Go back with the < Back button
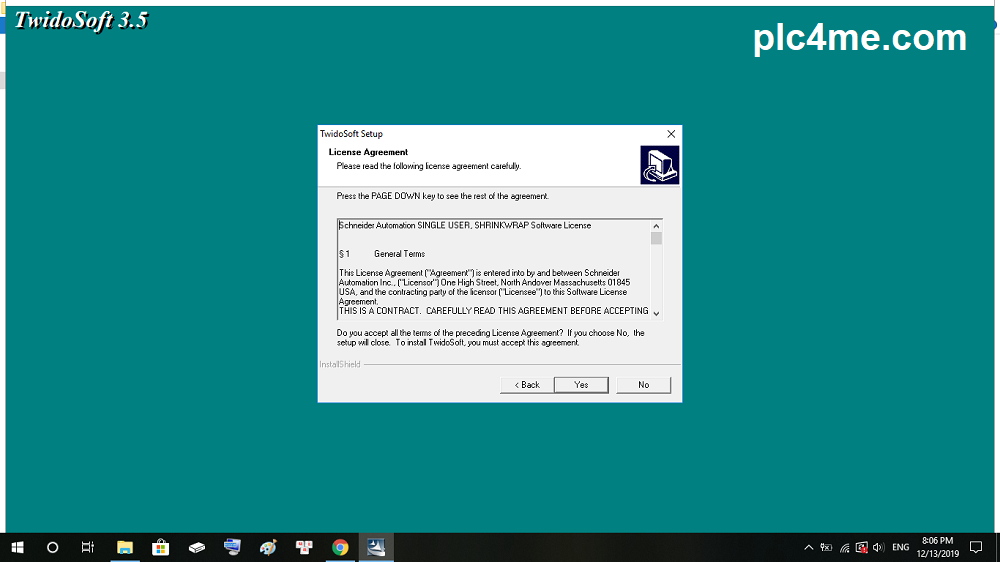Viewport: 1000px width, 562px height. point(527,385)
